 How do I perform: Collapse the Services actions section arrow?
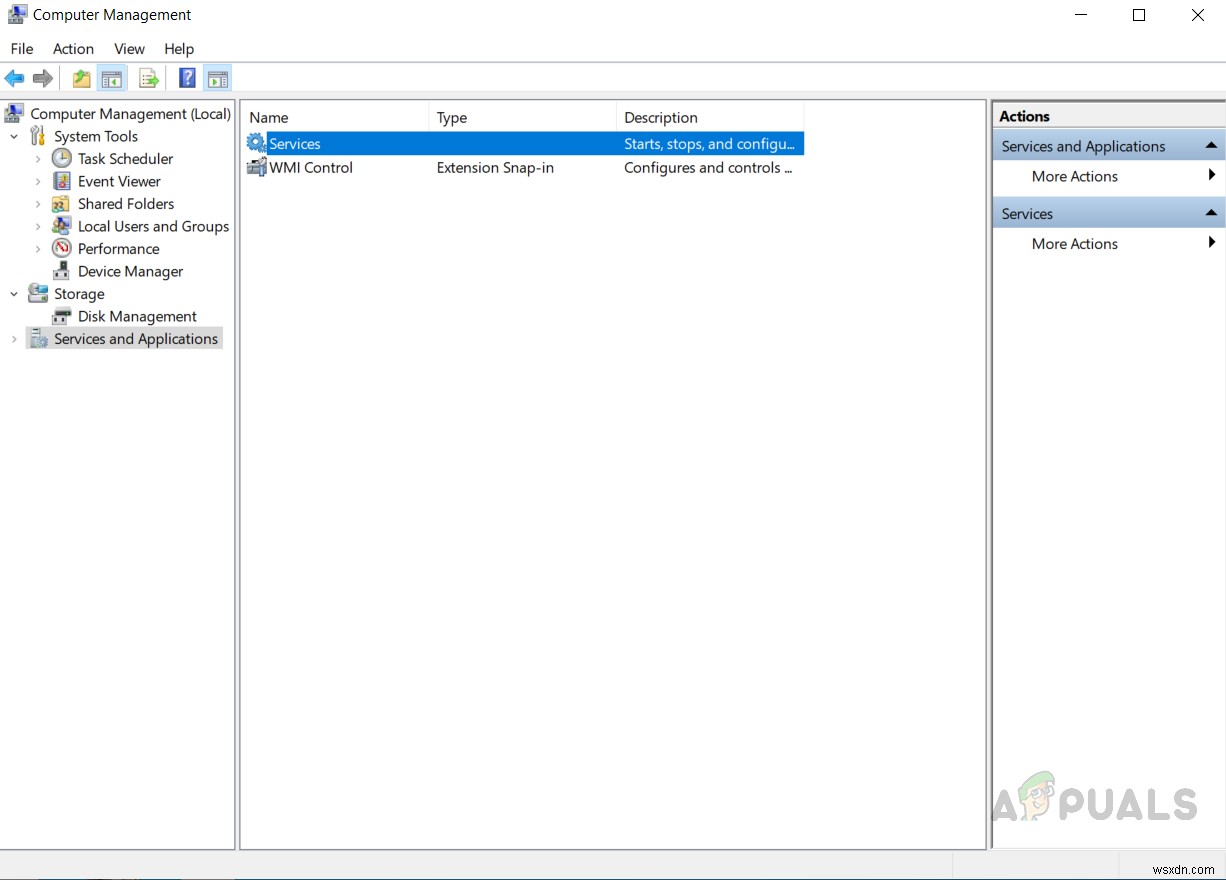[1211, 213]
